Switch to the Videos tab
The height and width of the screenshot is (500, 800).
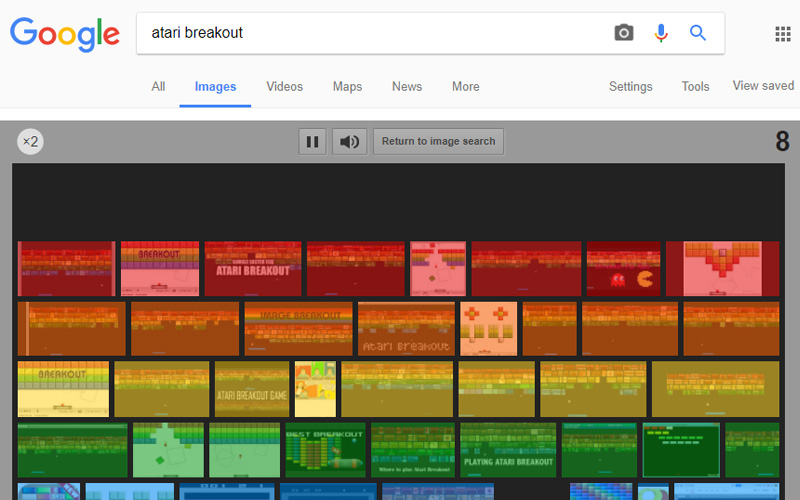pos(284,87)
